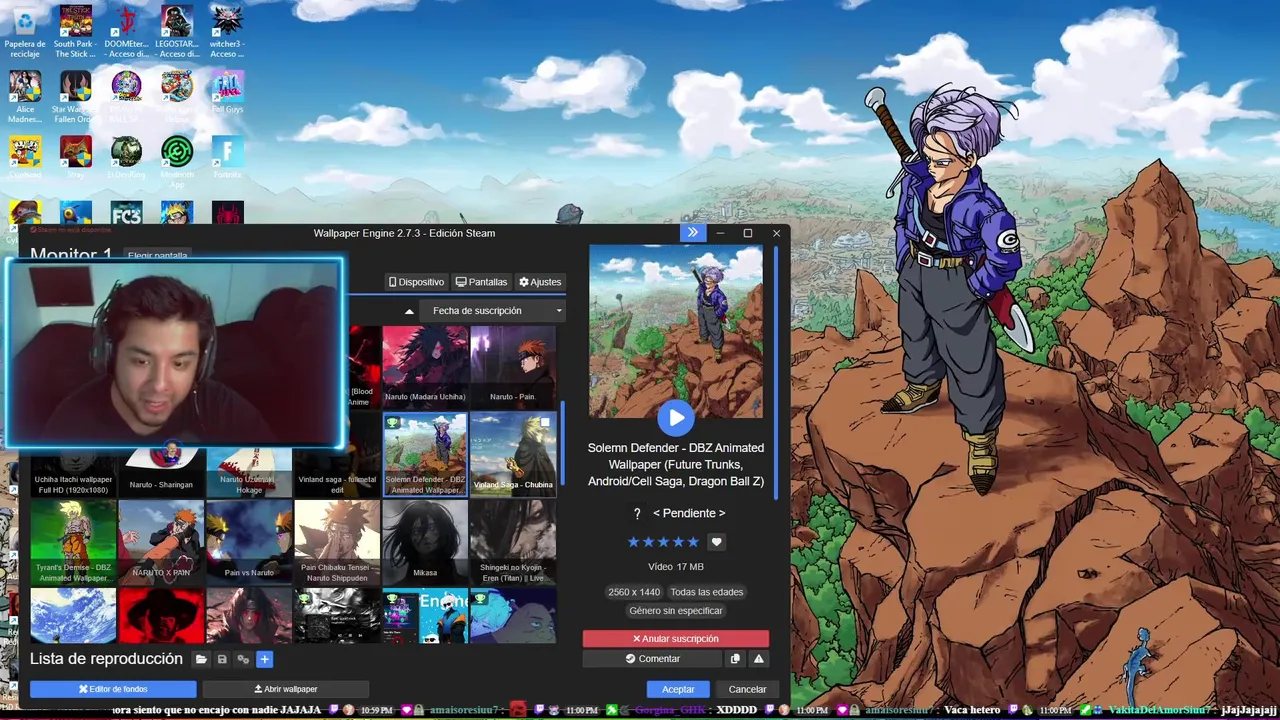The width and height of the screenshot is (1280, 720).
Task: Click the 2560 x 1440 resolution tag
Action: [634, 592]
